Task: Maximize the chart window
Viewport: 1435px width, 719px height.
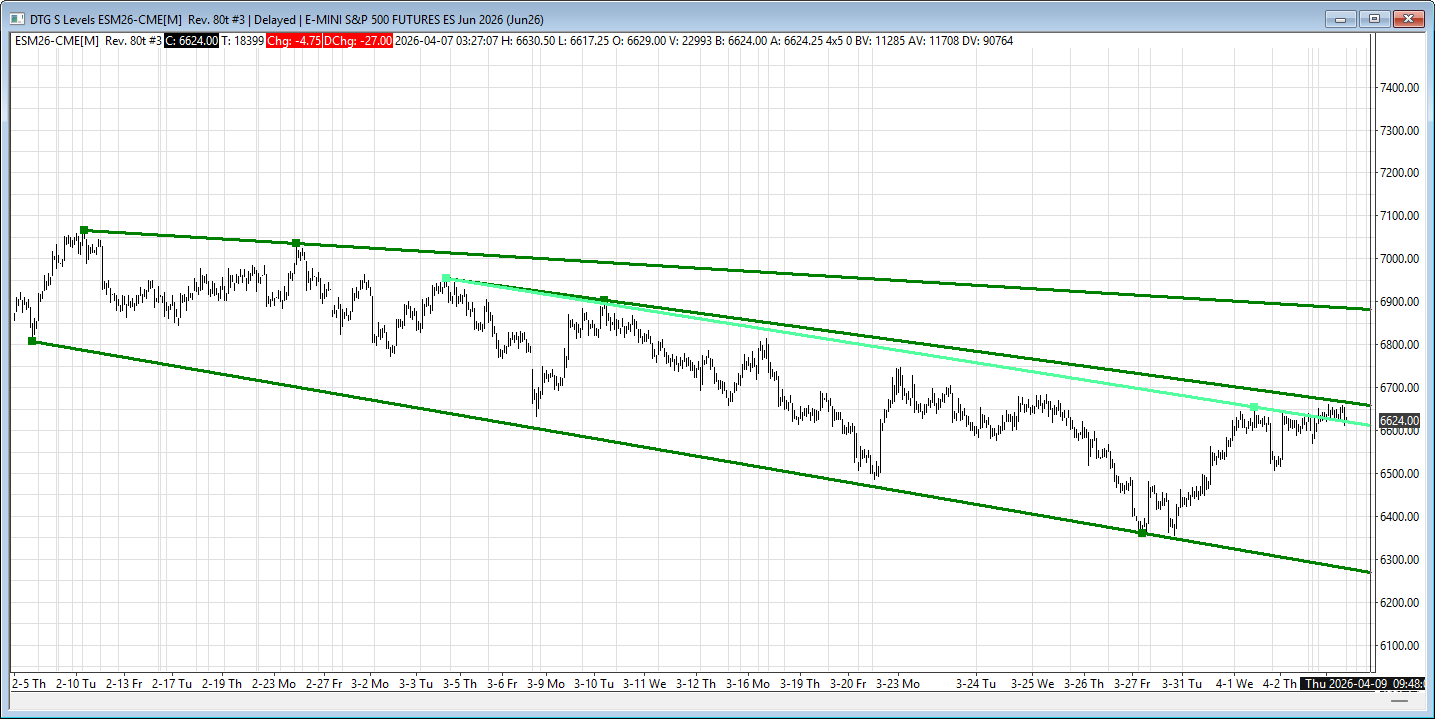Action: coord(1374,19)
